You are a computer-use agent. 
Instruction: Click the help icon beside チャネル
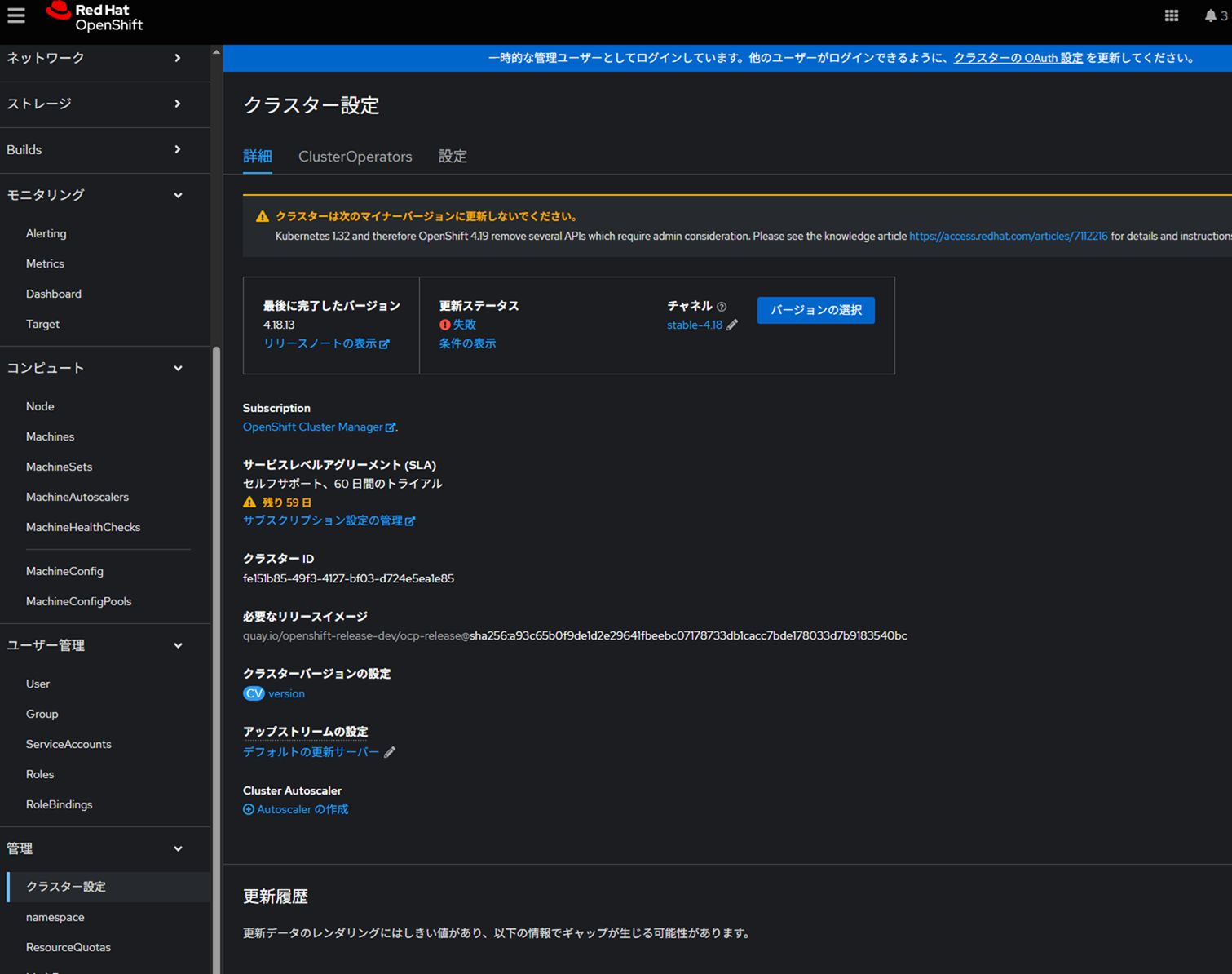(722, 307)
